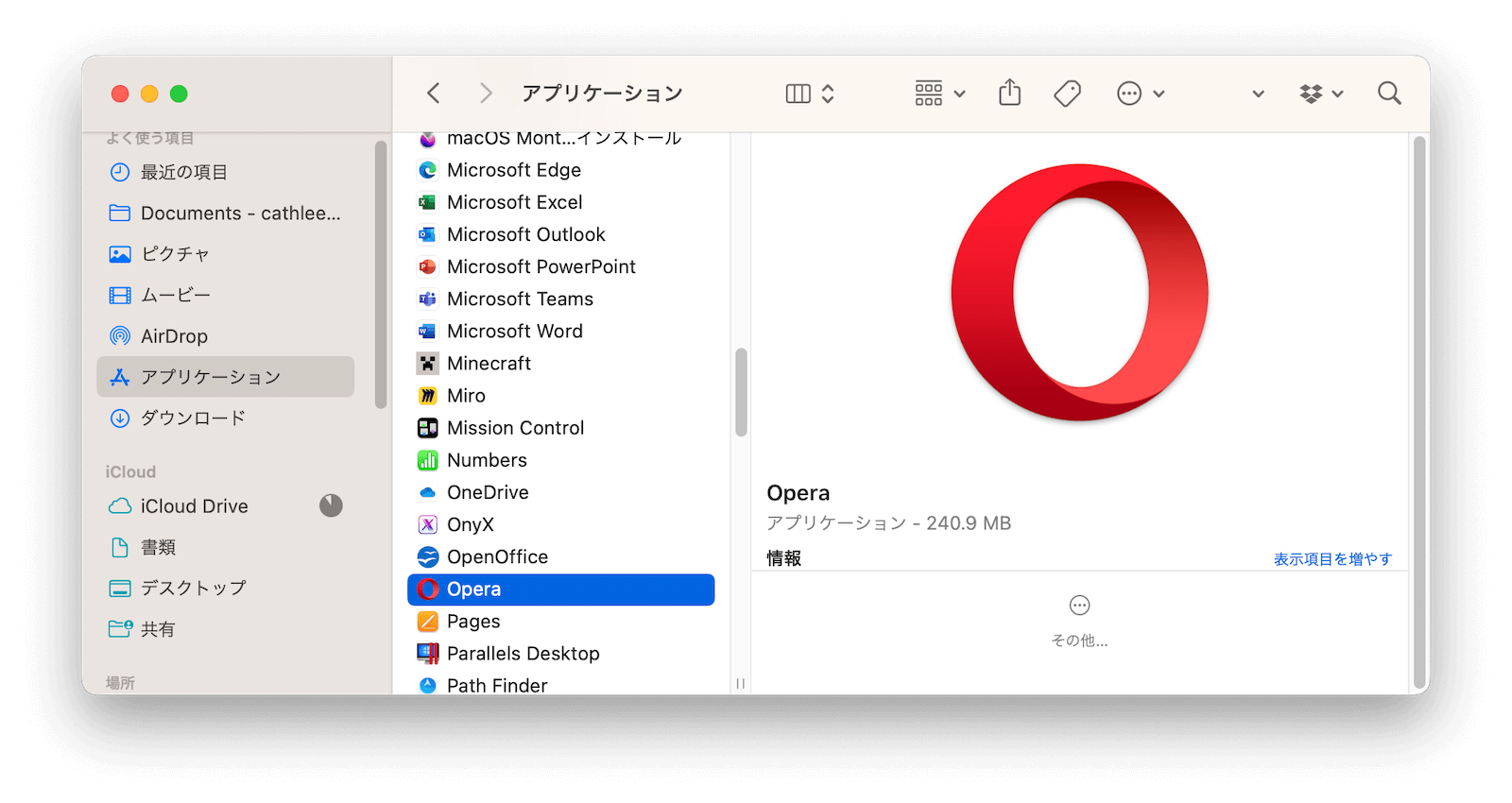Image resolution: width=1512 pixels, height=803 pixels.
Task: Open the Dropbox toolbar icon
Action: [1312, 94]
